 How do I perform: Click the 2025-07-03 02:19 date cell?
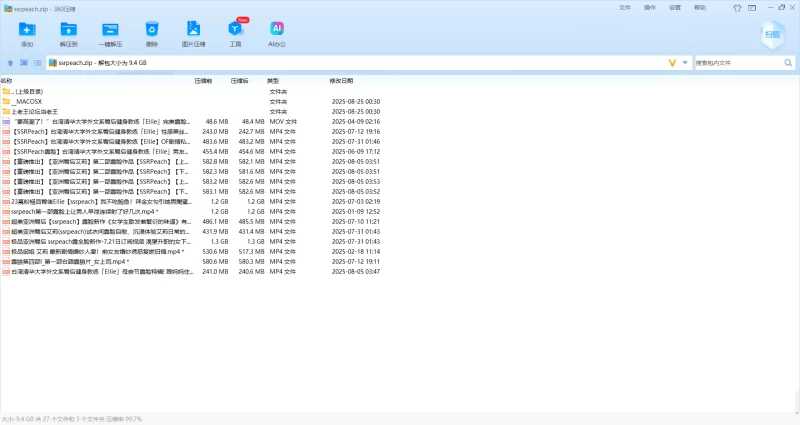pyautogui.click(x=356, y=202)
